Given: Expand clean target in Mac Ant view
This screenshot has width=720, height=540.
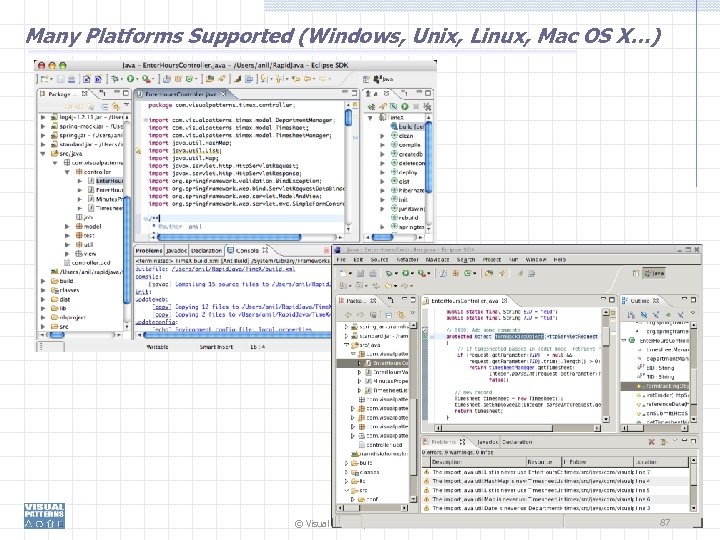Looking at the screenshot, I should (382, 136).
